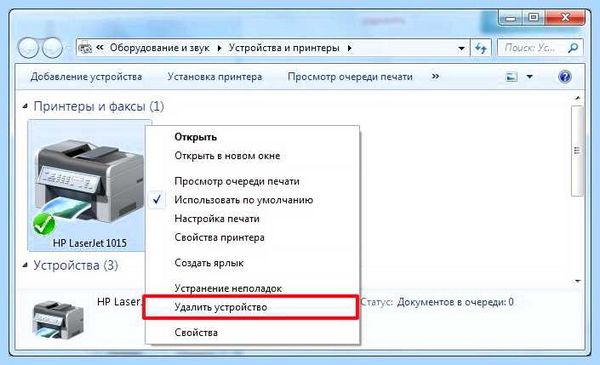Collapse the Принтеры и факсы group
The image size is (600, 365).
(25, 106)
